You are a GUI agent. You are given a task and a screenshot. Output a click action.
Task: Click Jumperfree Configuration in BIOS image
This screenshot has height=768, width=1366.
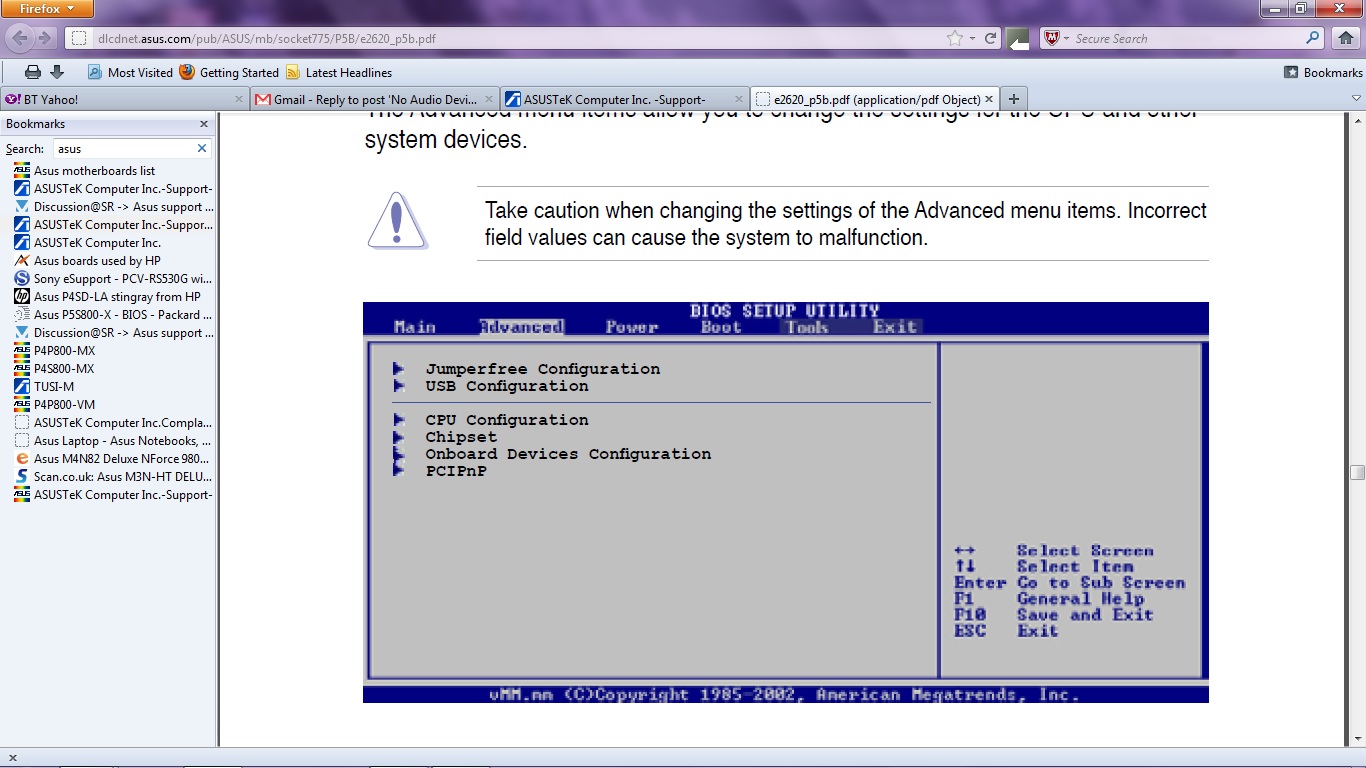tap(542, 369)
